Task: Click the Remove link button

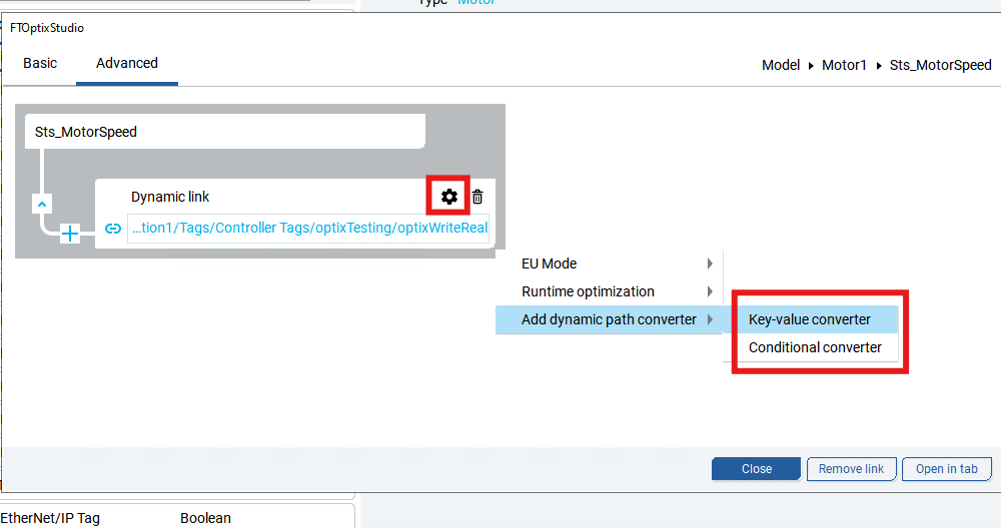Action: coord(852,469)
